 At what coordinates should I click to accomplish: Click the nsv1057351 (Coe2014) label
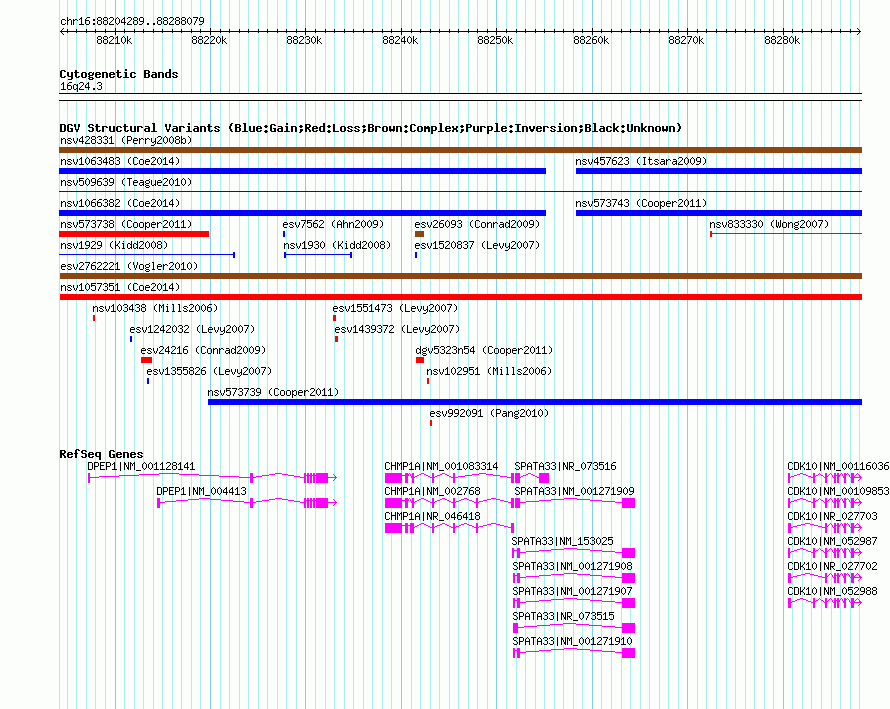click(120, 287)
